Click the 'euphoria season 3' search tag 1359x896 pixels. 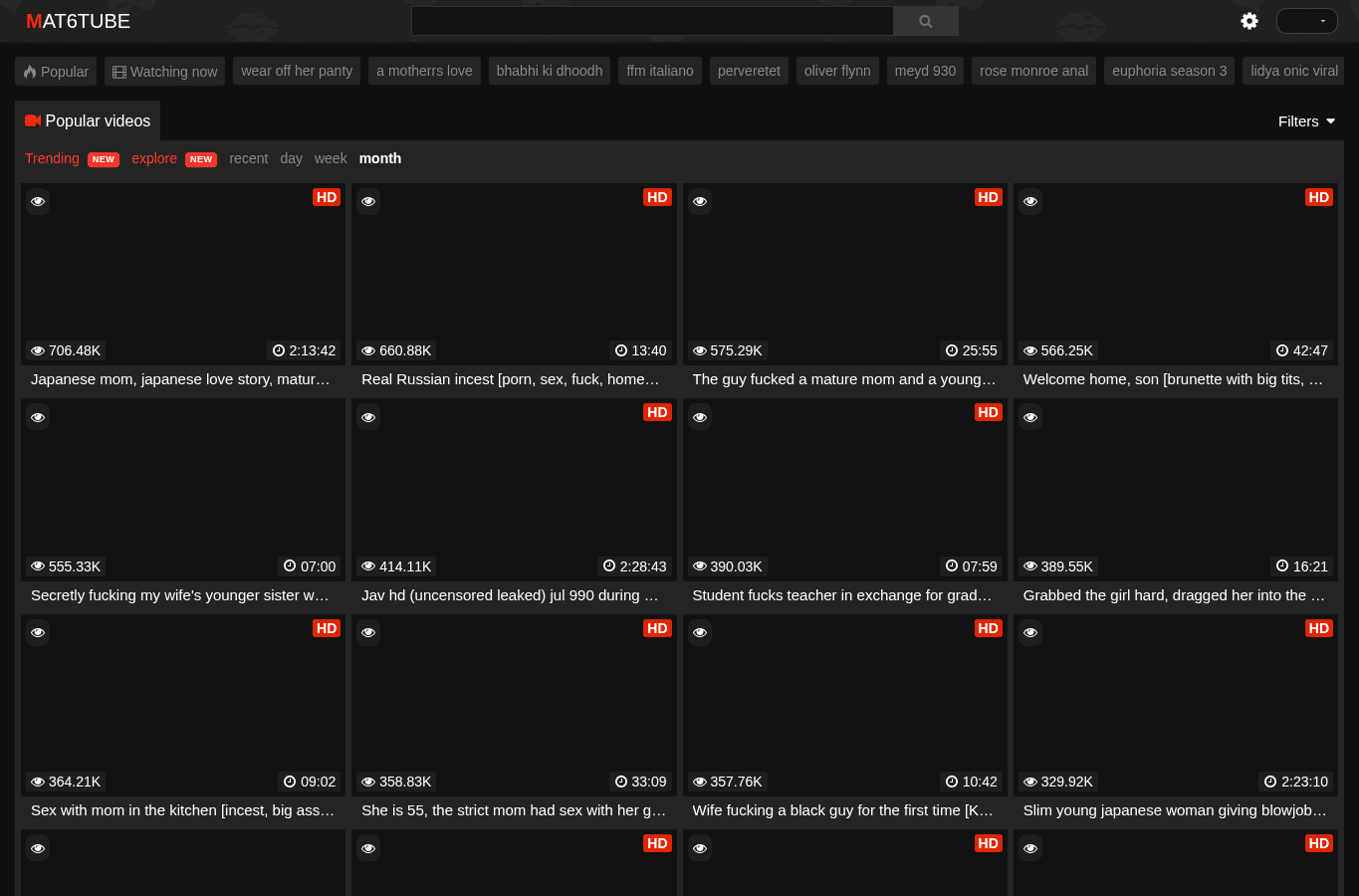1169,71
